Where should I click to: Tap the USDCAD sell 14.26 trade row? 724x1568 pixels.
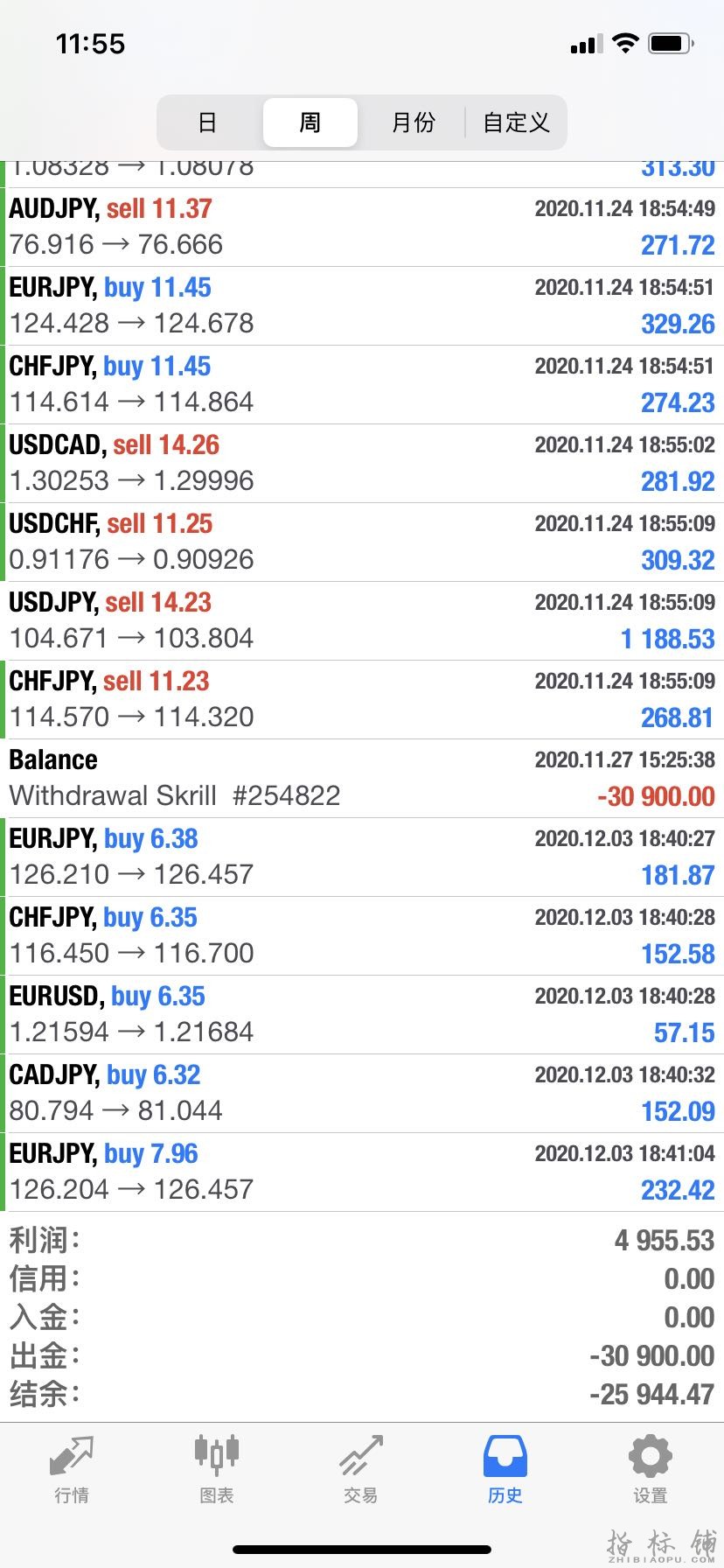tap(362, 463)
